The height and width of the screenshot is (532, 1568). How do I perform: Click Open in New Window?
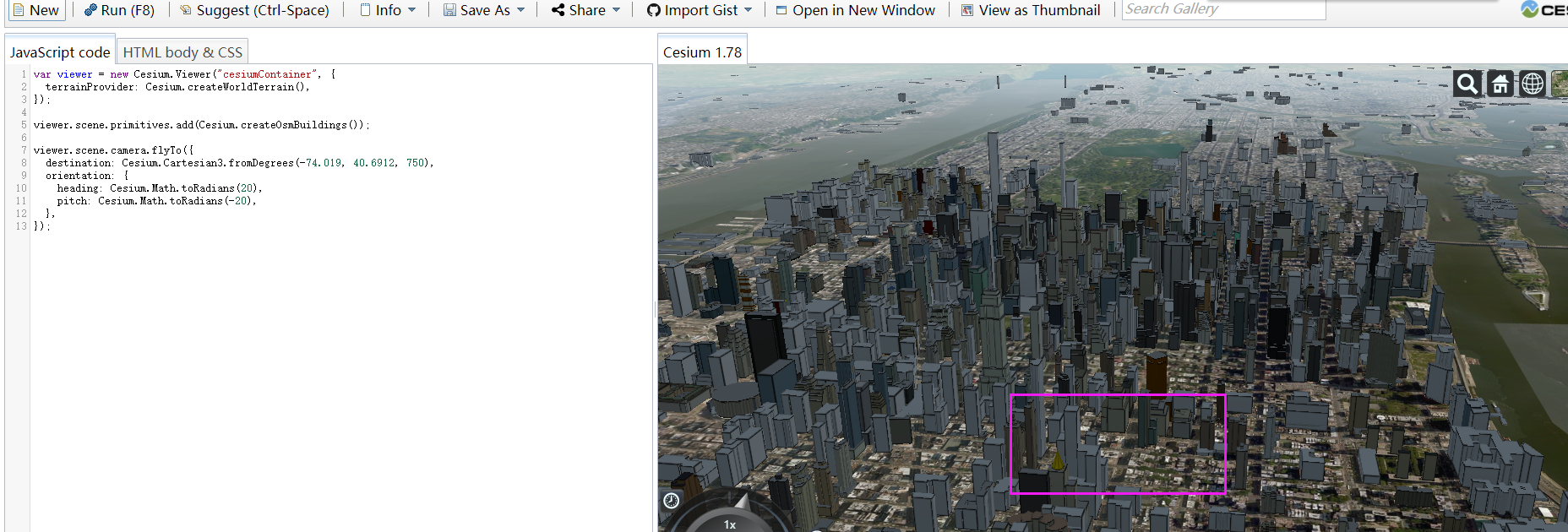[855, 10]
